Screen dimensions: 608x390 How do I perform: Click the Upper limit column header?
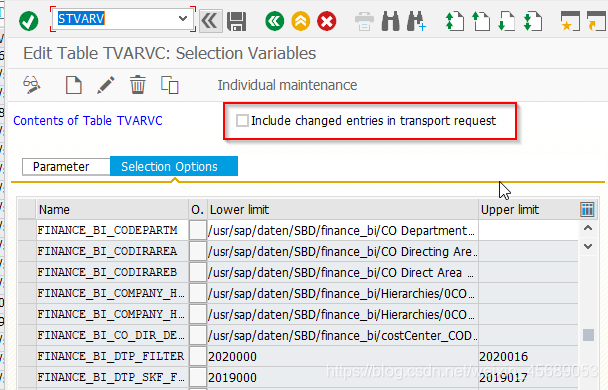pos(529,210)
